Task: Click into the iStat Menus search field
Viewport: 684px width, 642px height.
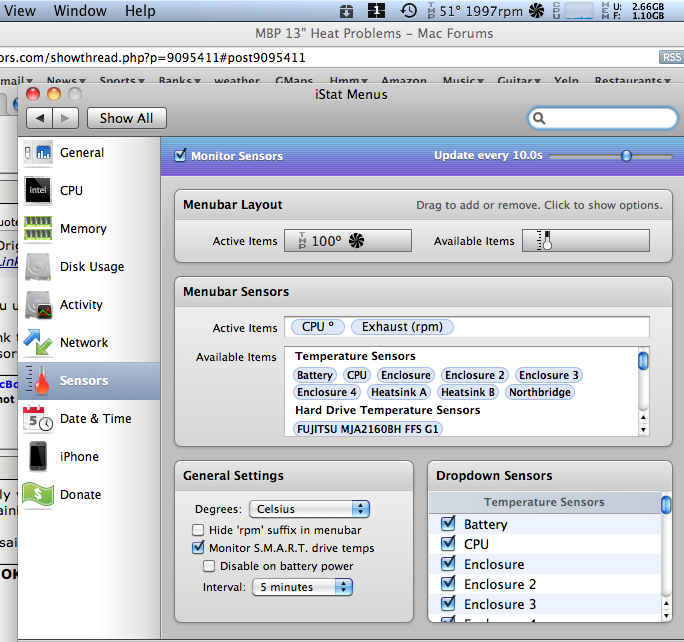Action: (x=602, y=118)
